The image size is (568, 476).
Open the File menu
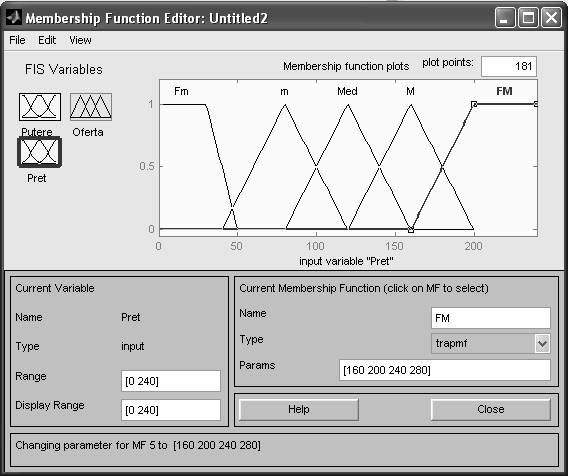click(17, 40)
